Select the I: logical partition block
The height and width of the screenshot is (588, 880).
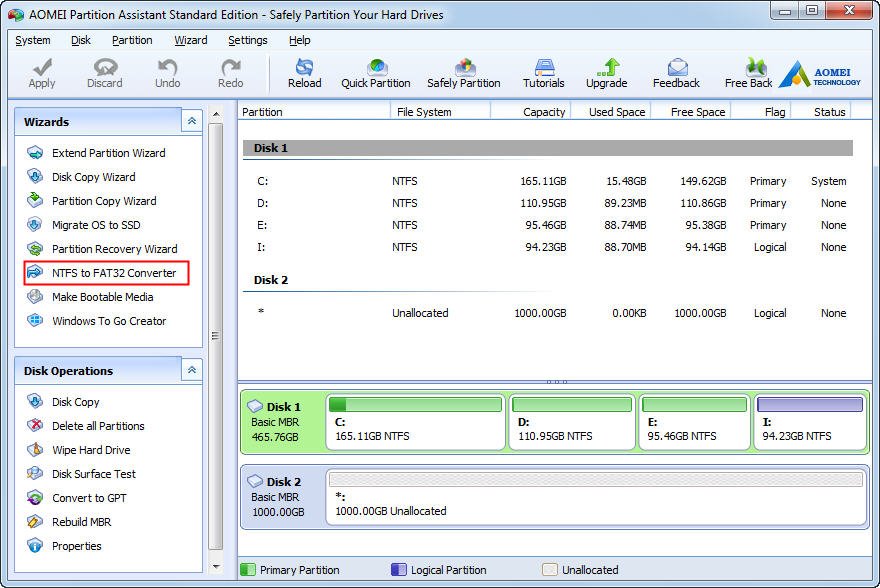809,421
